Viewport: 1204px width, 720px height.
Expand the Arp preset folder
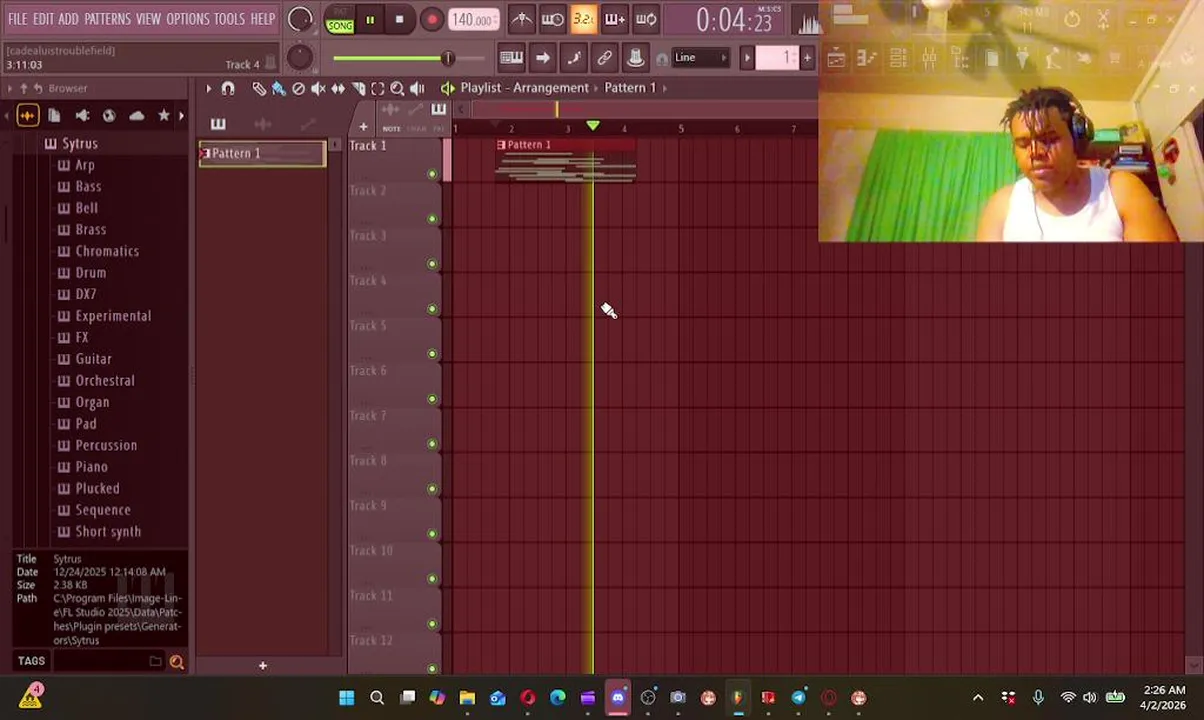(x=76, y=165)
